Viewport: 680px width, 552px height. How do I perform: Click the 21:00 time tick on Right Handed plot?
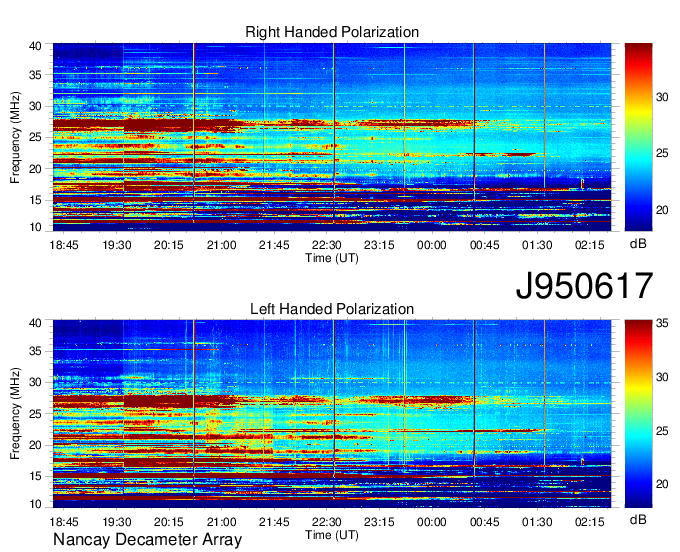tap(222, 245)
